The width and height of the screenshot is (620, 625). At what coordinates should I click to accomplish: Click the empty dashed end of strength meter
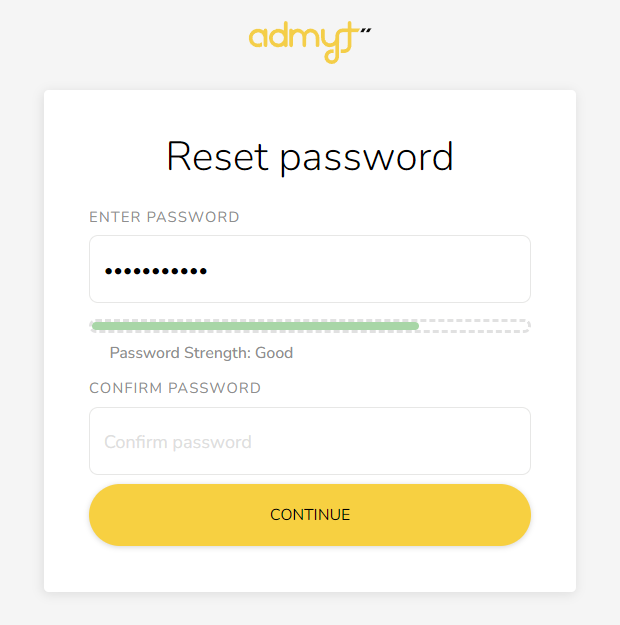[x=474, y=326]
